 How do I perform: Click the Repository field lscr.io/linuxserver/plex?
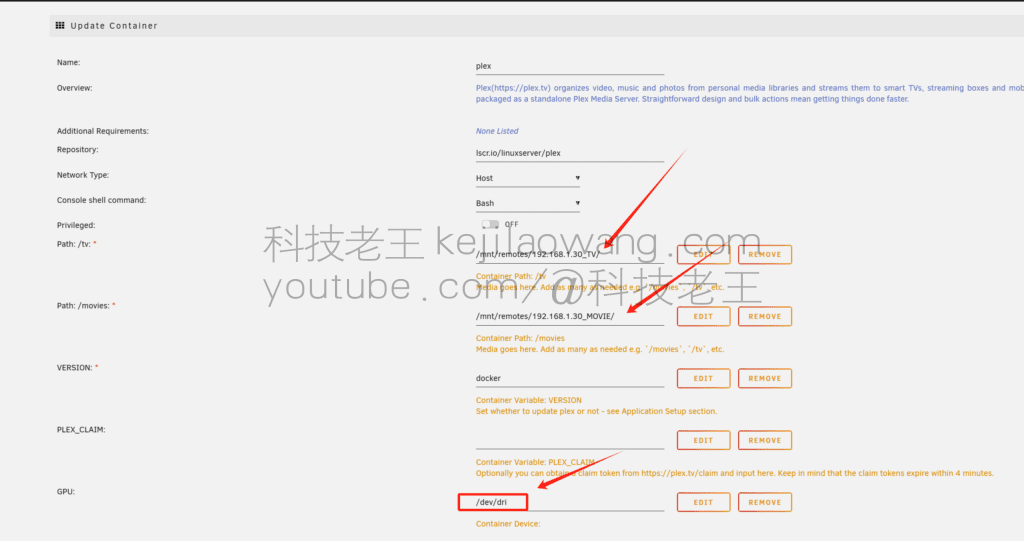pyautogui.click(x=569, y=154)
